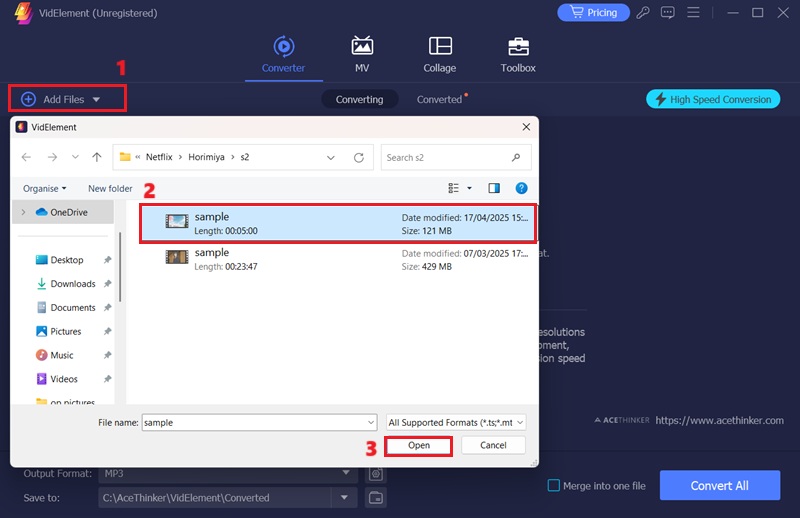Click the refresh button in file dialog
The width and height of the screenshot is (800, 518).
(359, 157)
